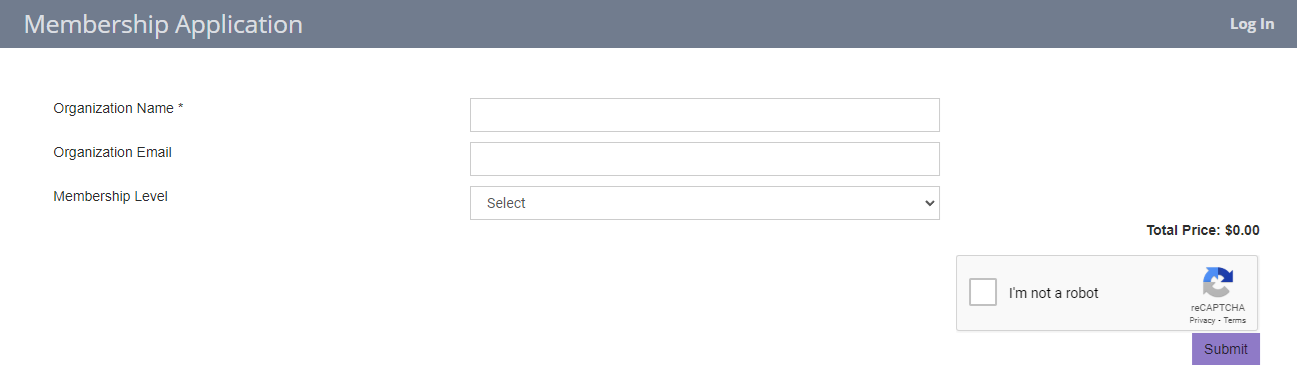Click the Membership Application page title
The height and width of the screenshot is (378, 1297).
coord(163,24)
